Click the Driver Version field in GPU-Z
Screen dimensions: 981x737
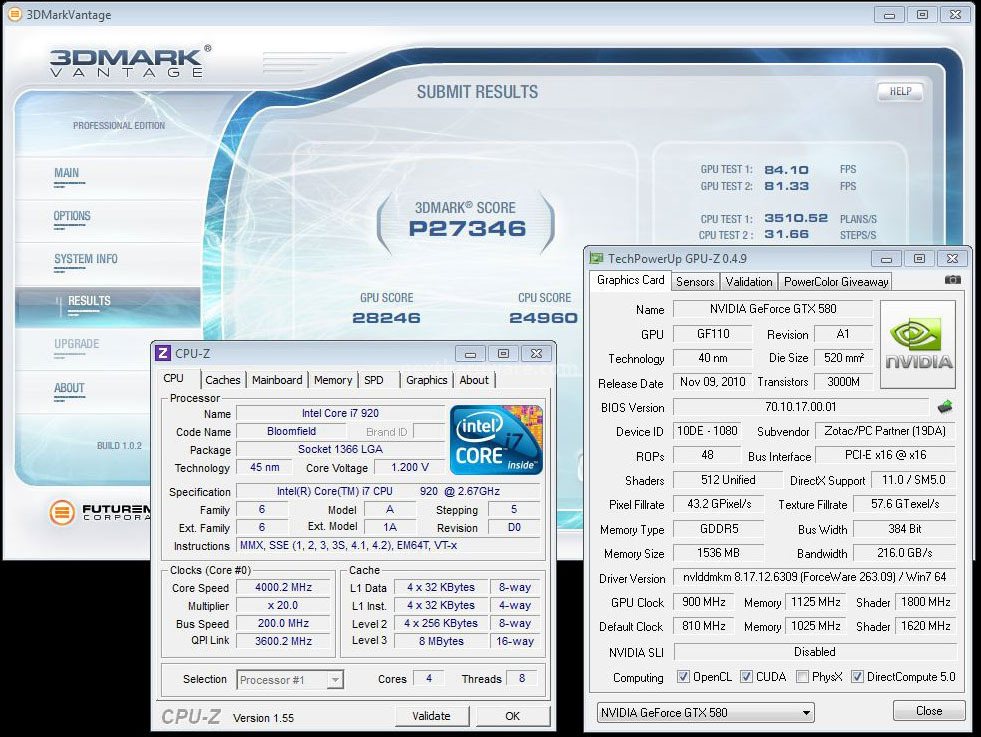pyautogui.click(x=815, y=577)
